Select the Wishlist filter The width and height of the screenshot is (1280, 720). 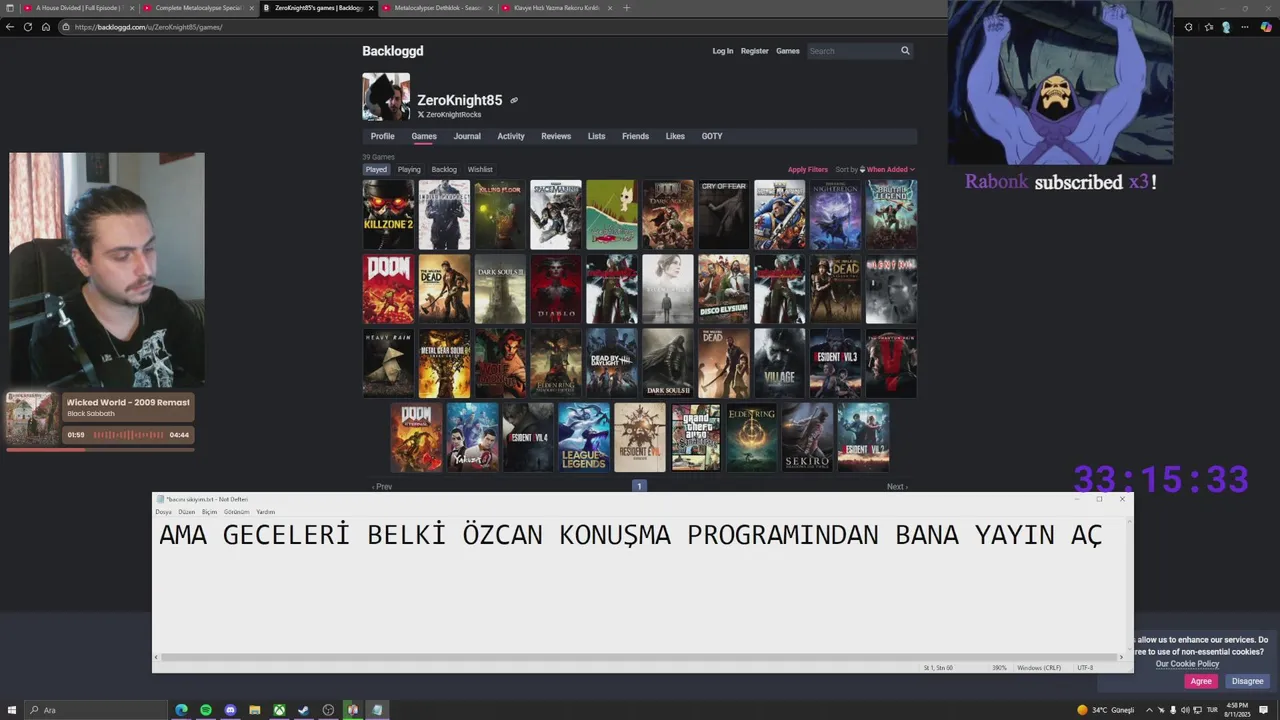[480, 169]
